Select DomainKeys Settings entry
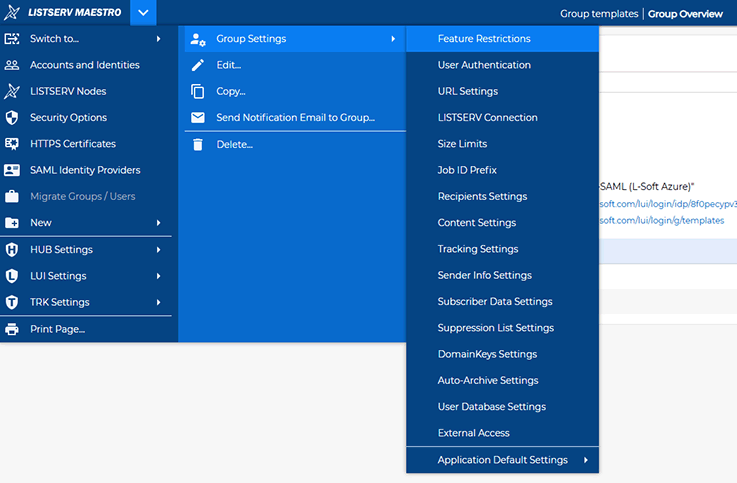The width and height of the screenshot is (737, 483). pyautogui.click(x=502, y=354)
